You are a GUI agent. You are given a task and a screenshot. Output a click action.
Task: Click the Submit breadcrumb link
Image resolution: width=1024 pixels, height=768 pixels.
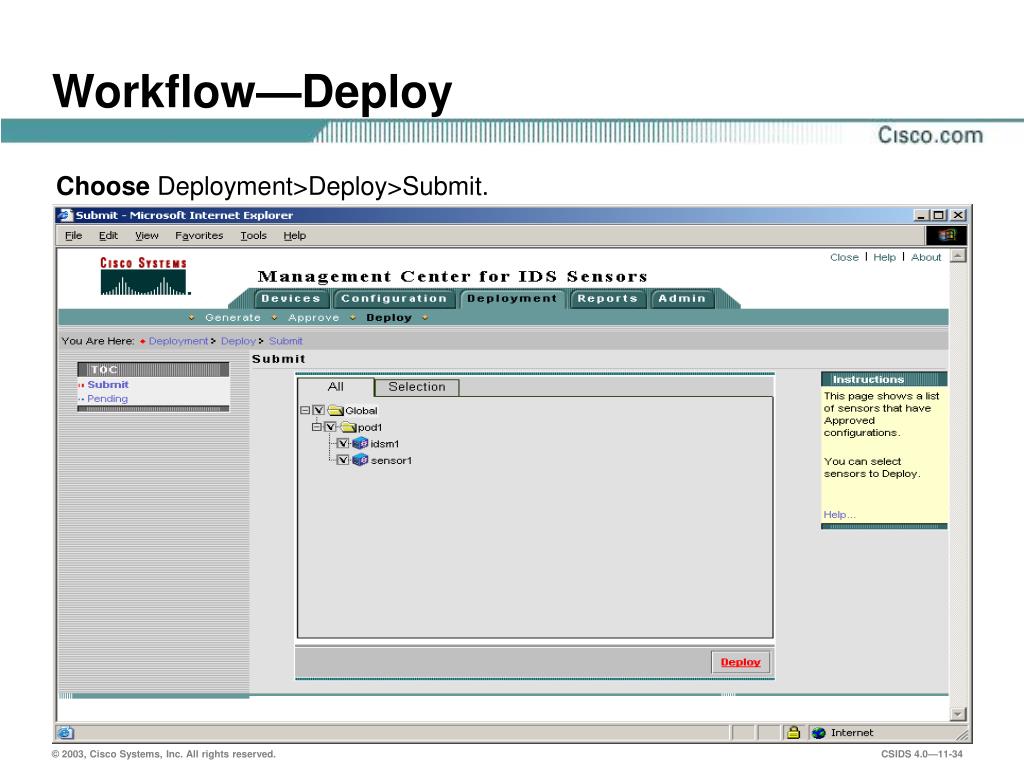click(x=285, y=341)
